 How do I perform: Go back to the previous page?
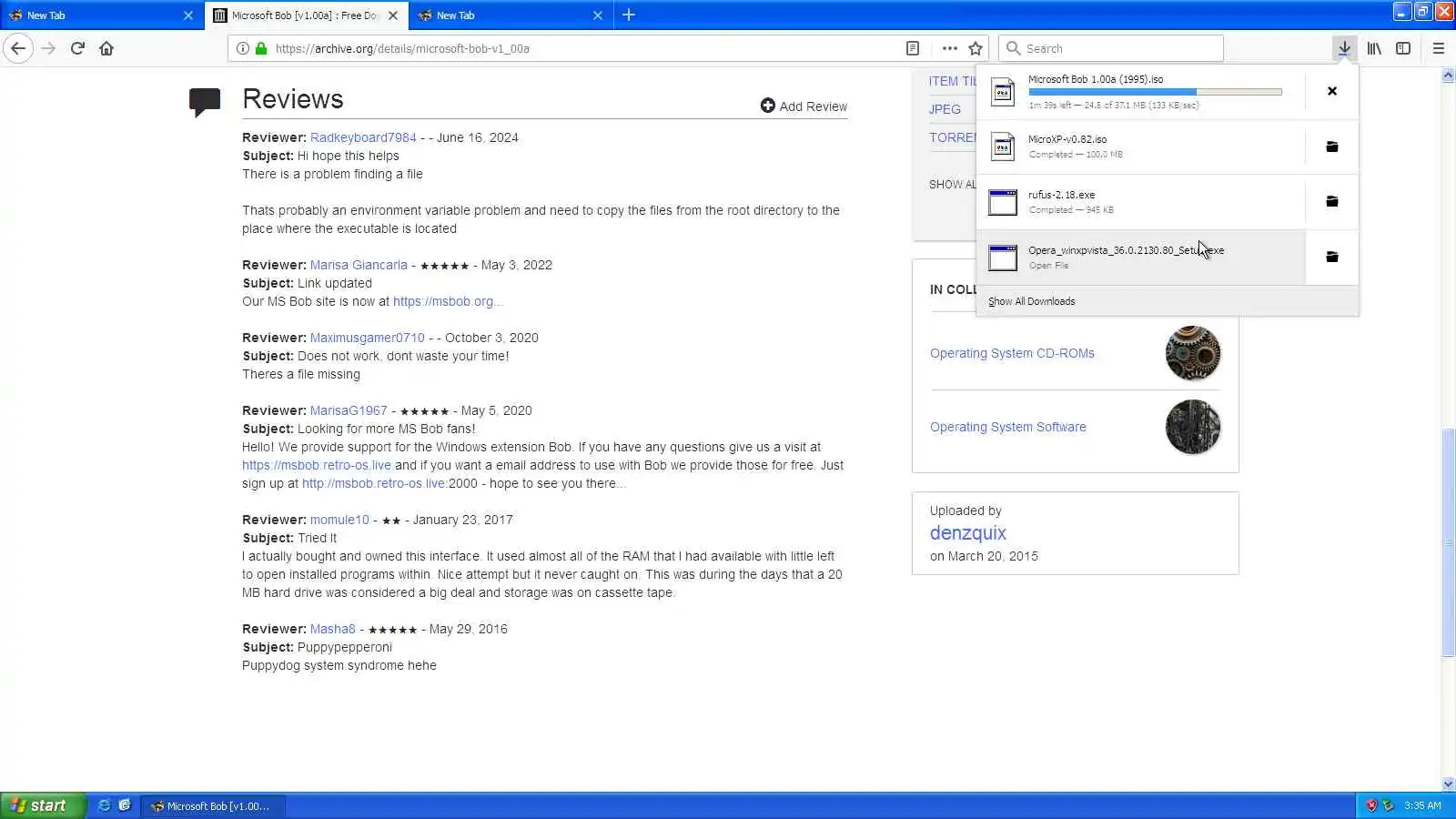(x=18, y=48)
